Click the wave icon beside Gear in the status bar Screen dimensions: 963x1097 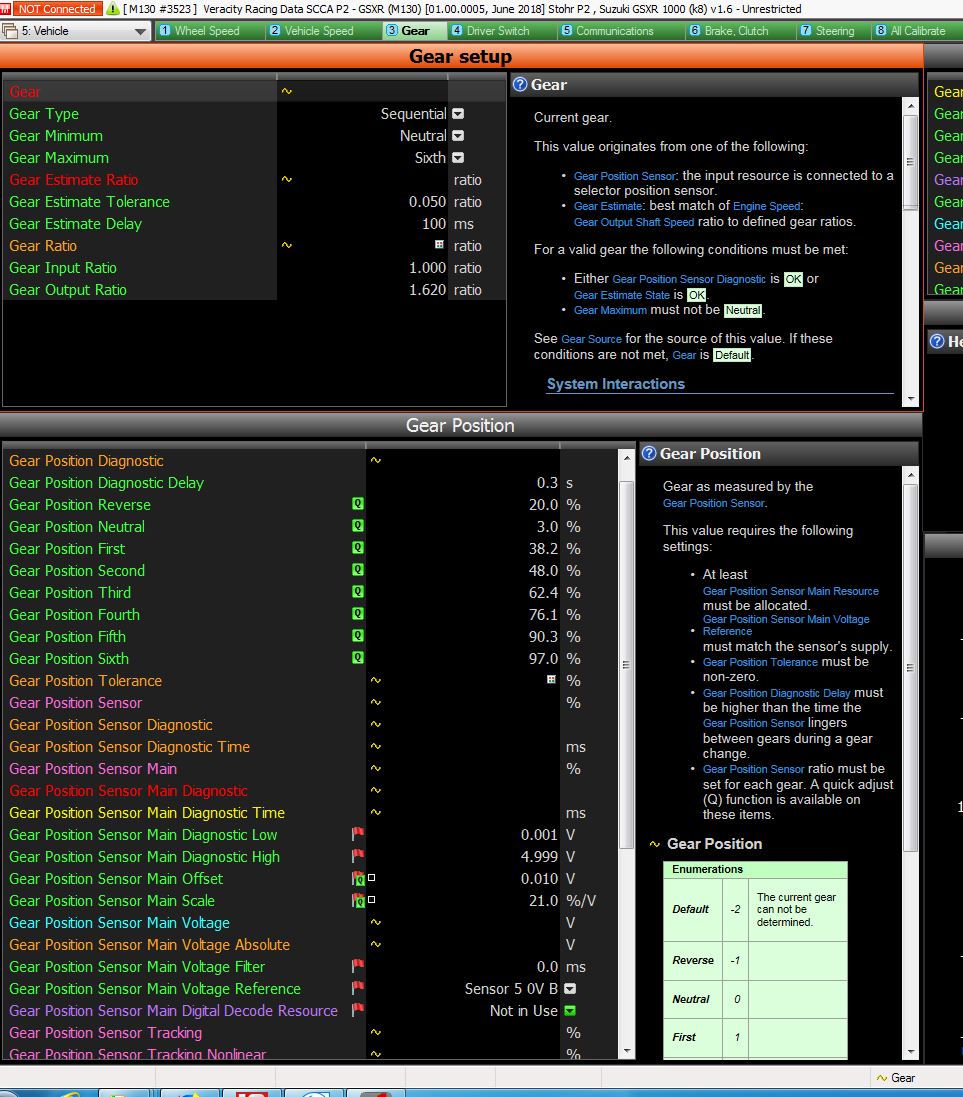882,1078
